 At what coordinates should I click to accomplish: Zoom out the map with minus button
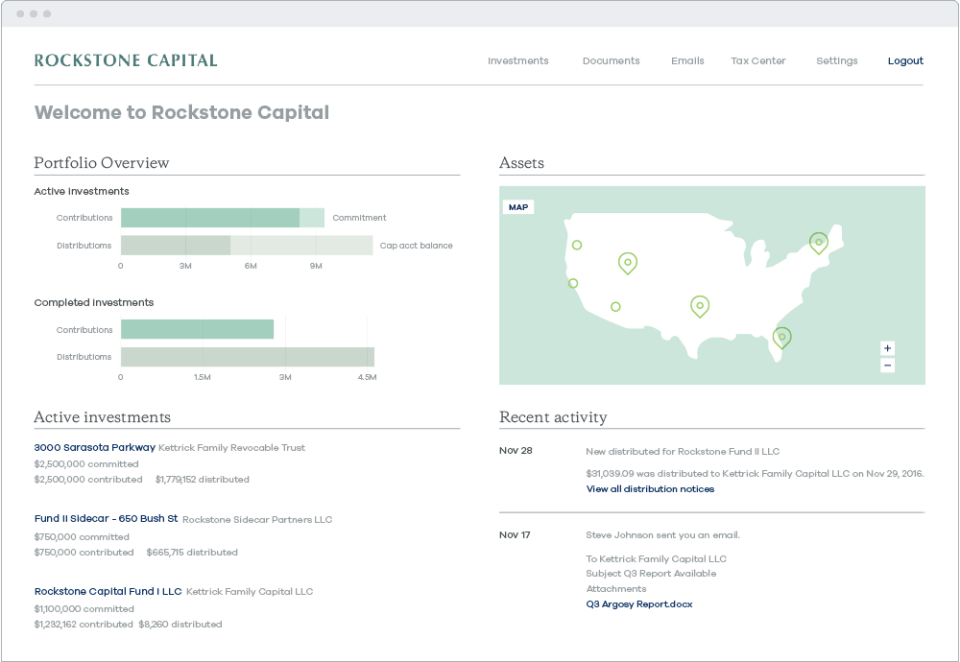[887, 366]
